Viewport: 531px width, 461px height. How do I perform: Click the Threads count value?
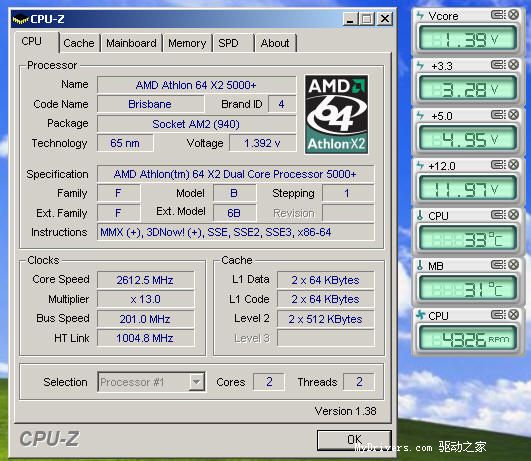point(359,382)
